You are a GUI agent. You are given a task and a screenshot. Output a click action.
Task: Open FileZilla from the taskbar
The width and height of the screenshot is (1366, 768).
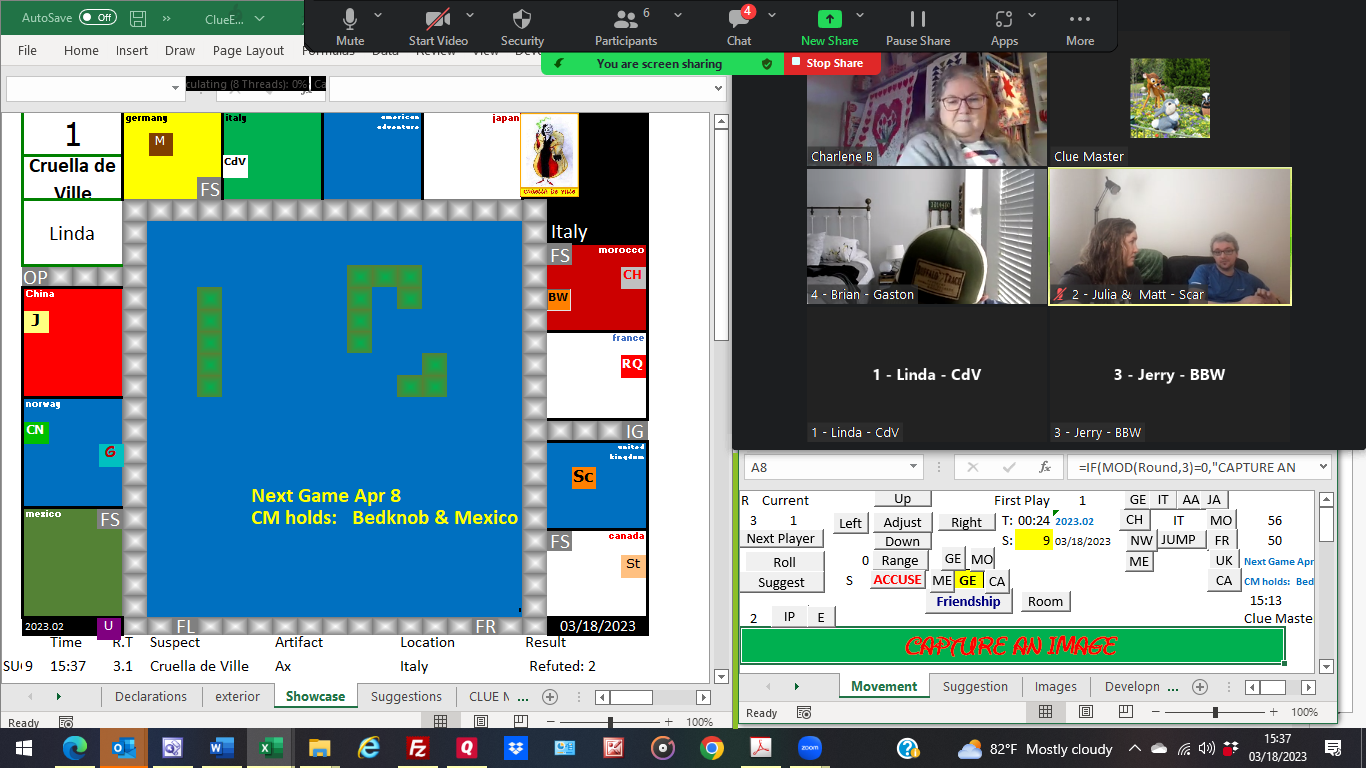[x=418, y=748]
